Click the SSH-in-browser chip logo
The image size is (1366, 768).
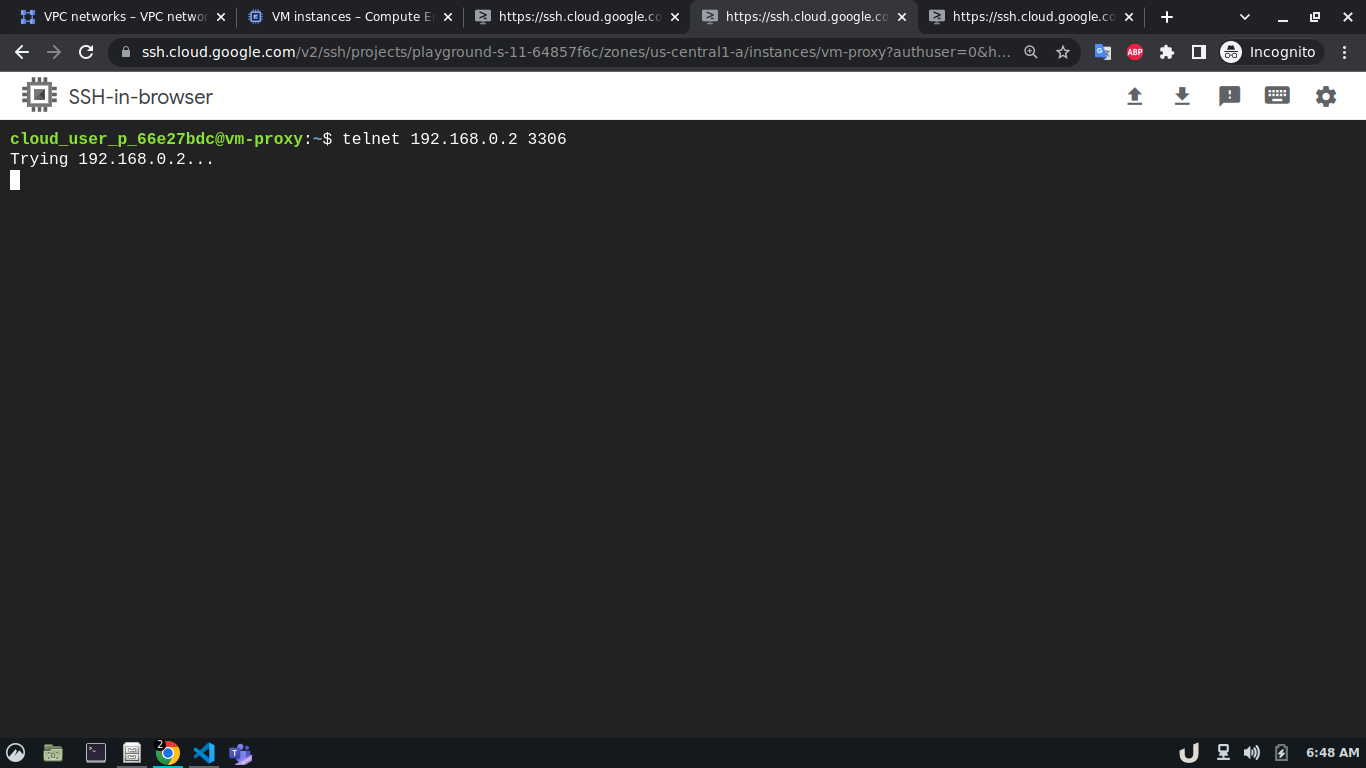pyautogui.click(x=39, y=96)
